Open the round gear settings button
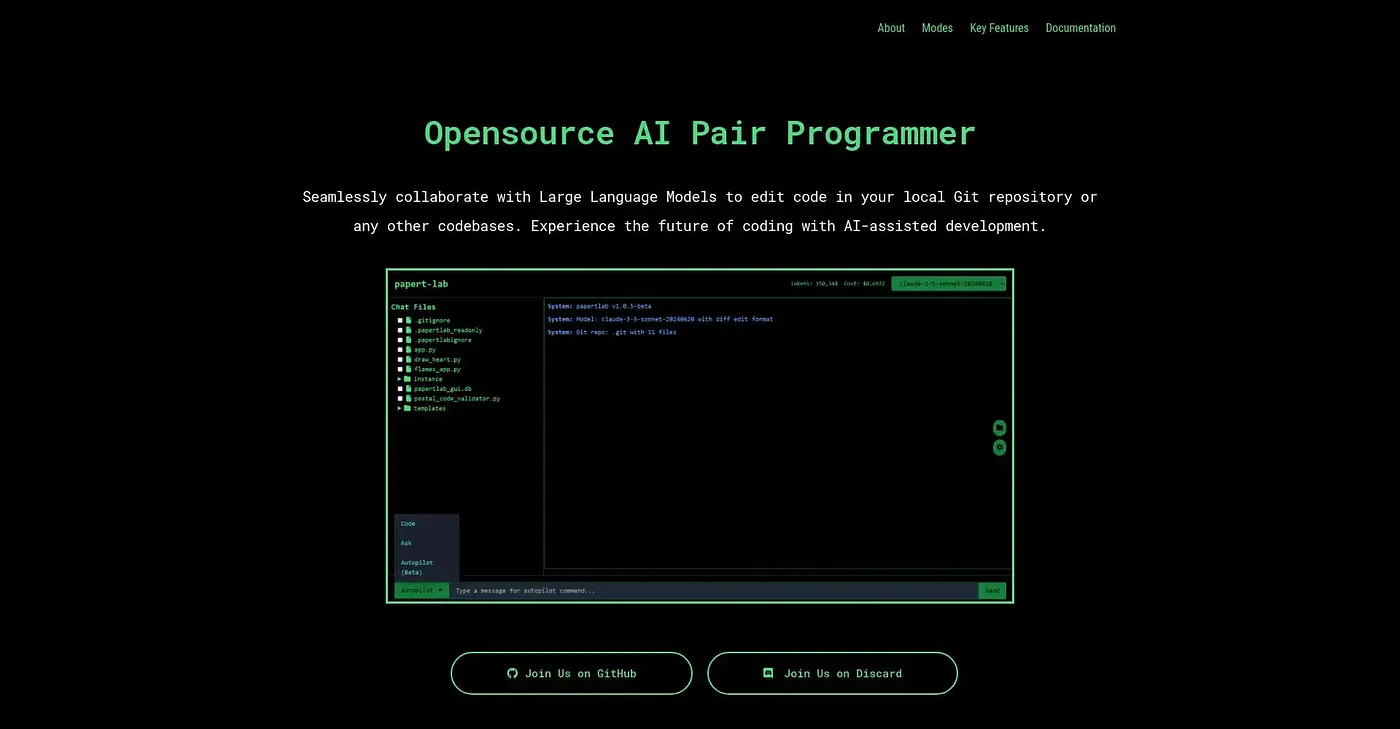This screenshot has width=1400, height=729. (x=999, y=447)
